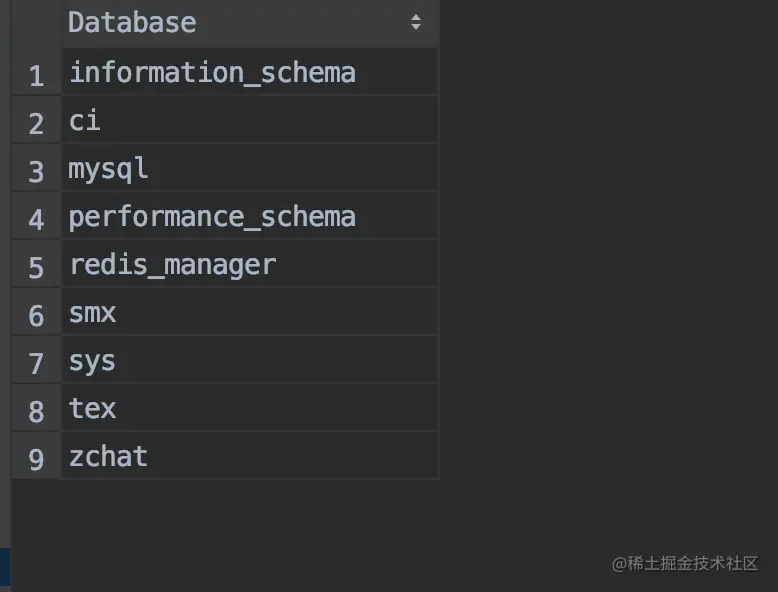Screen dimensions: 778x592
Task: Select the tex database cell
Action: pos(93,408)
